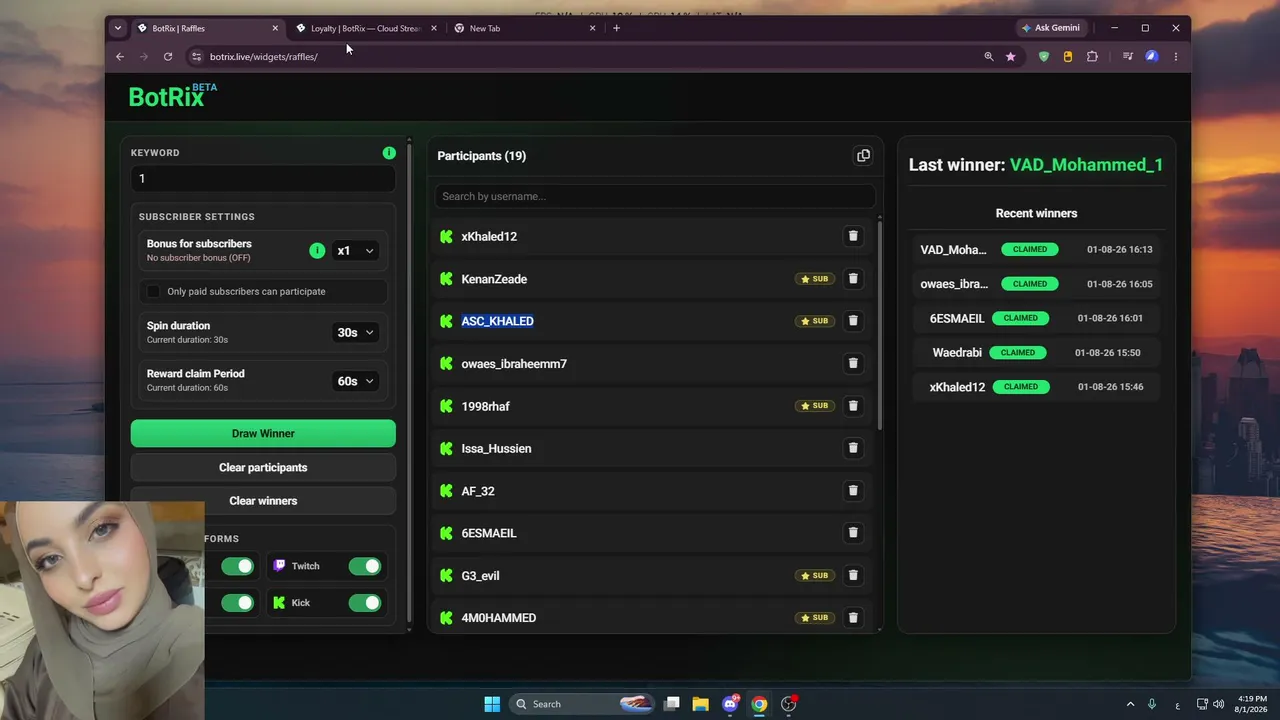1280x720 pixels.
Task: Click the 'Search by username...' field
Action: coord(655,196)
